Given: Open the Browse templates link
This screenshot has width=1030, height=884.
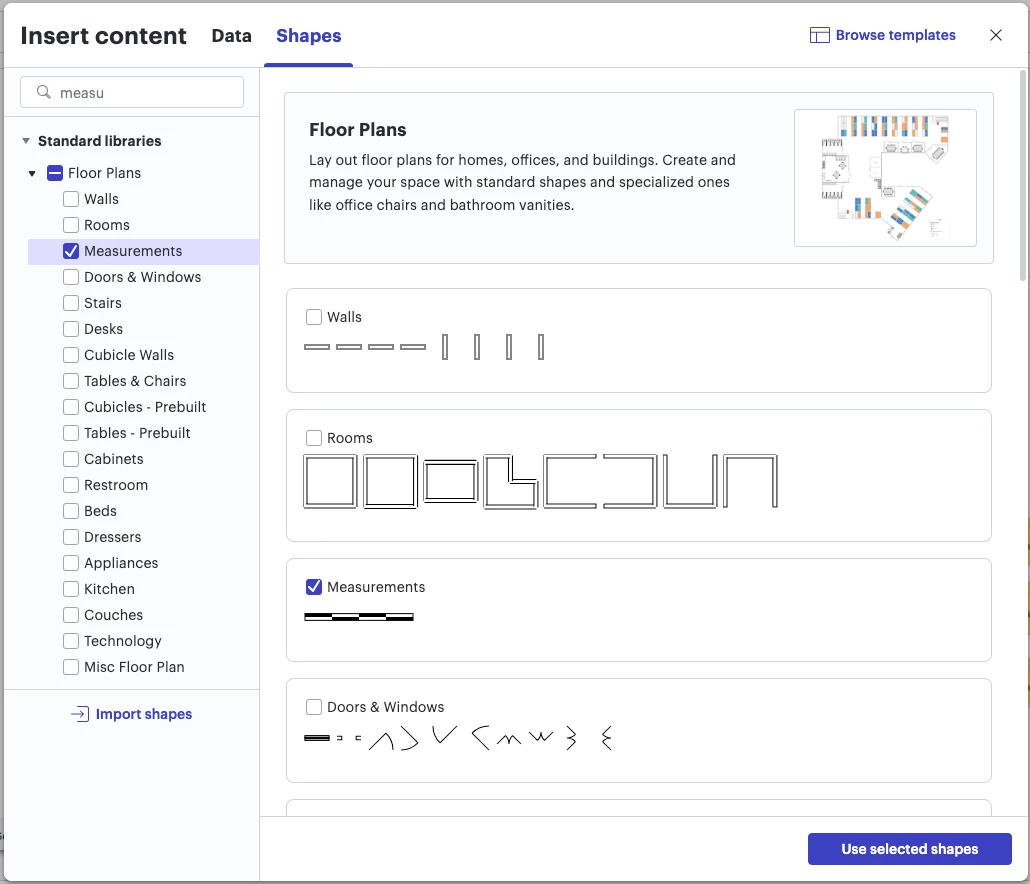Looking at the screenshot, I should [895, 36].
